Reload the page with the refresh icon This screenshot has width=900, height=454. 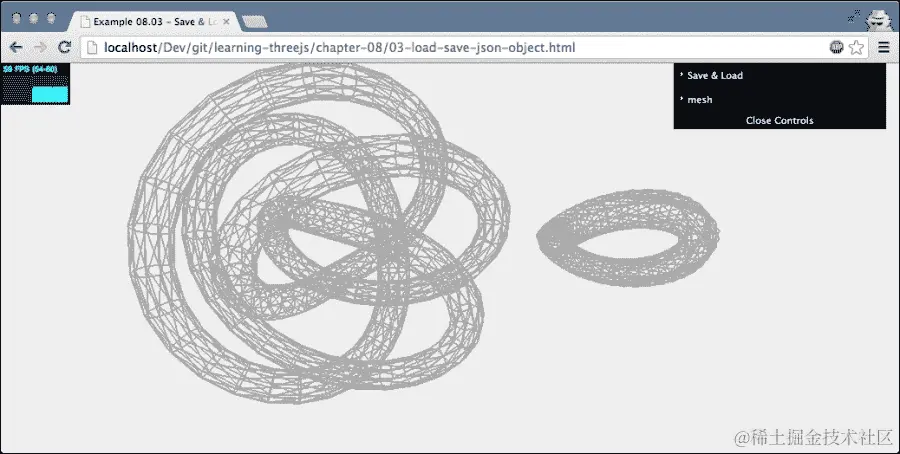(64, 47)
